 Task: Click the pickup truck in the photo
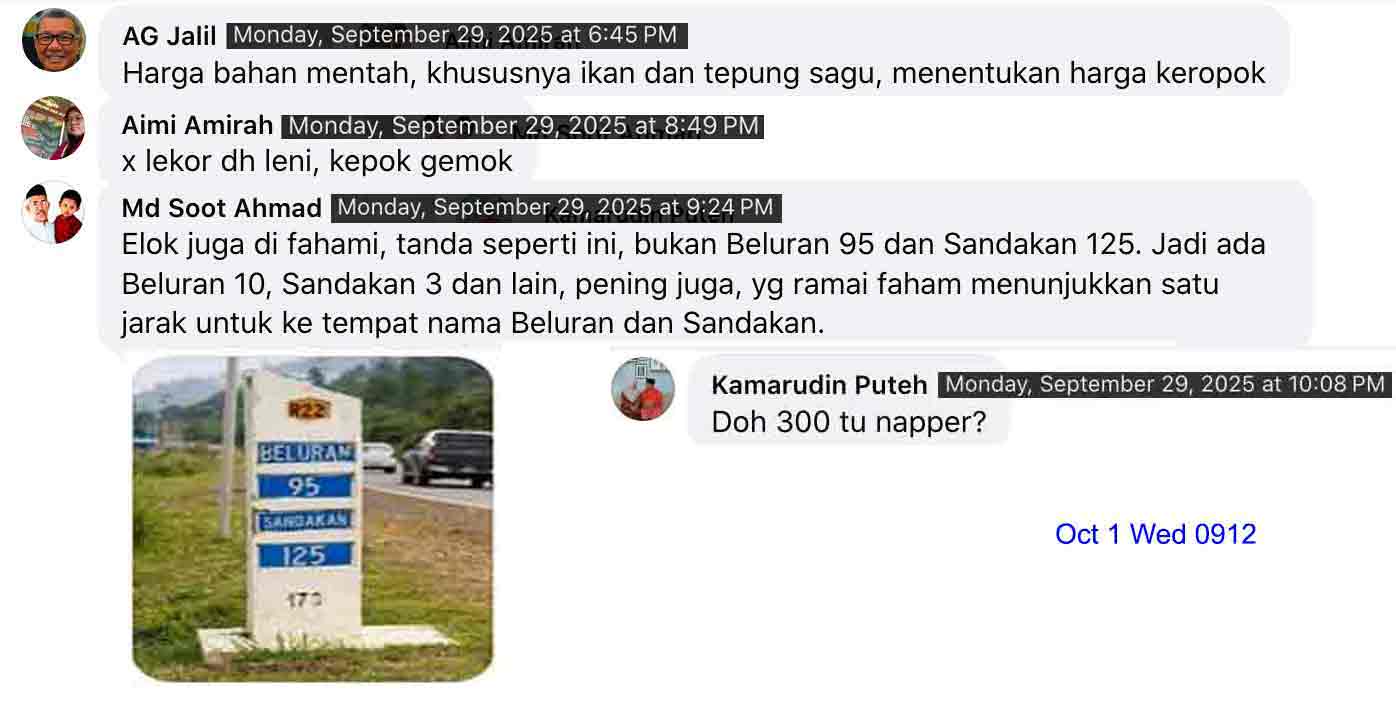click(x=447, y=457)
